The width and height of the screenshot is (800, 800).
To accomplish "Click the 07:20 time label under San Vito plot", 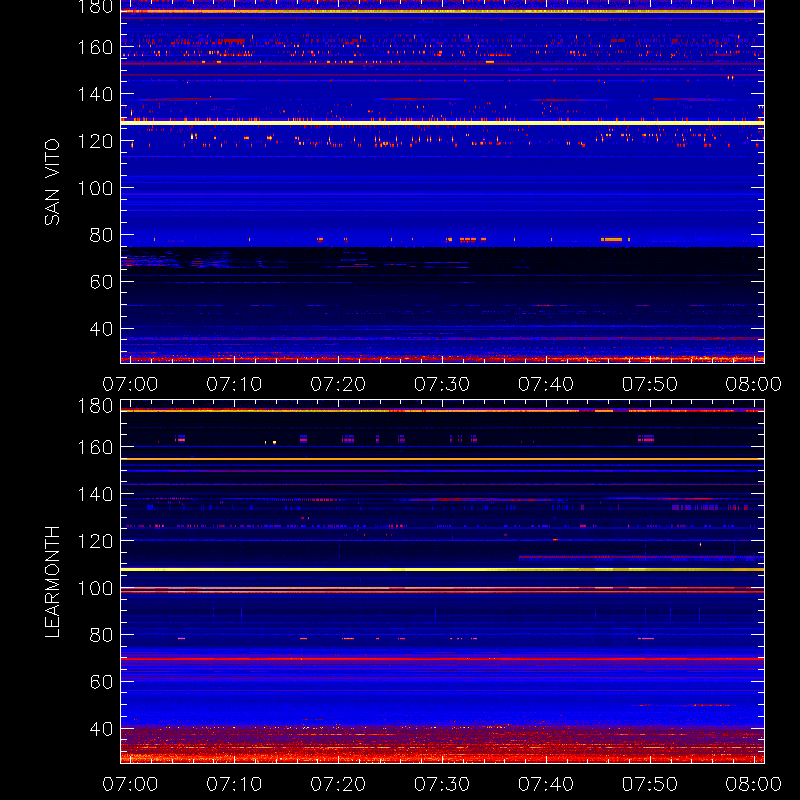I will click(x=338, y=384).
